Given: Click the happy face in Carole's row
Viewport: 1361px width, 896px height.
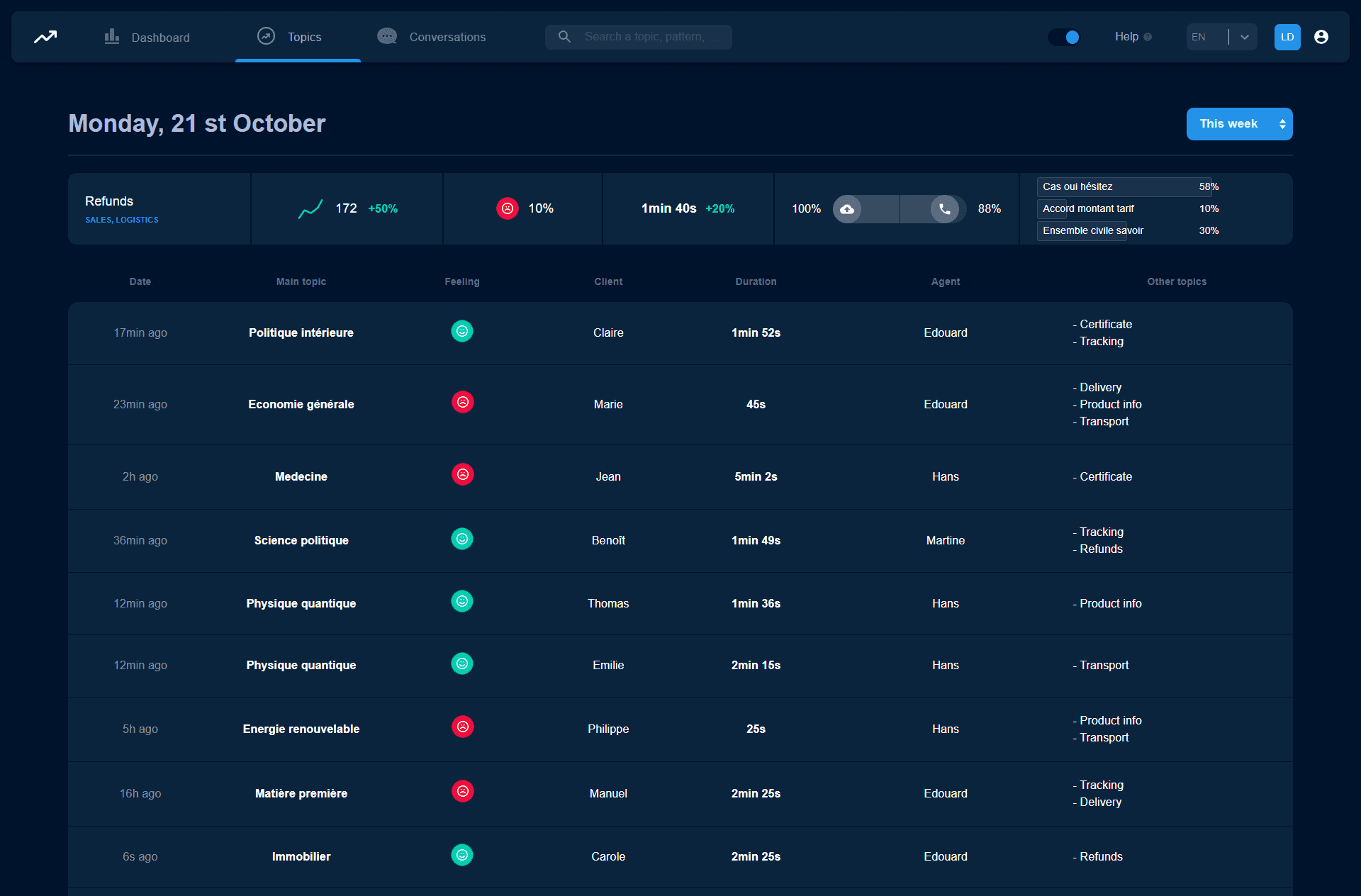Looking at the screenshot, I should [462, 855].
